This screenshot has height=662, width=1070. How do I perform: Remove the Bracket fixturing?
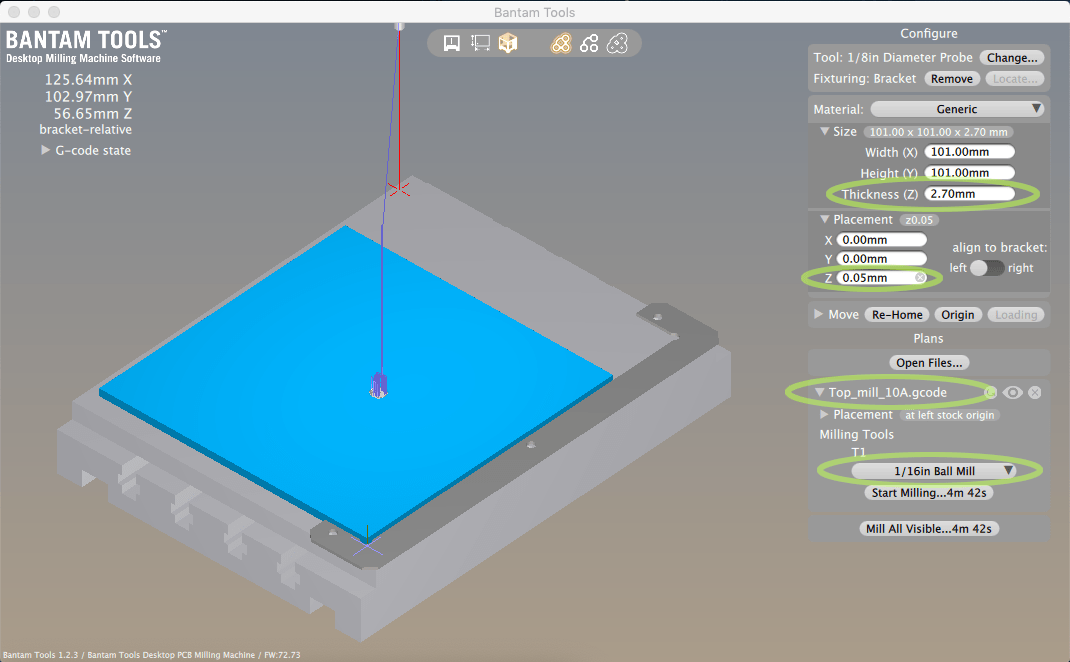click(x=952, y=78)
